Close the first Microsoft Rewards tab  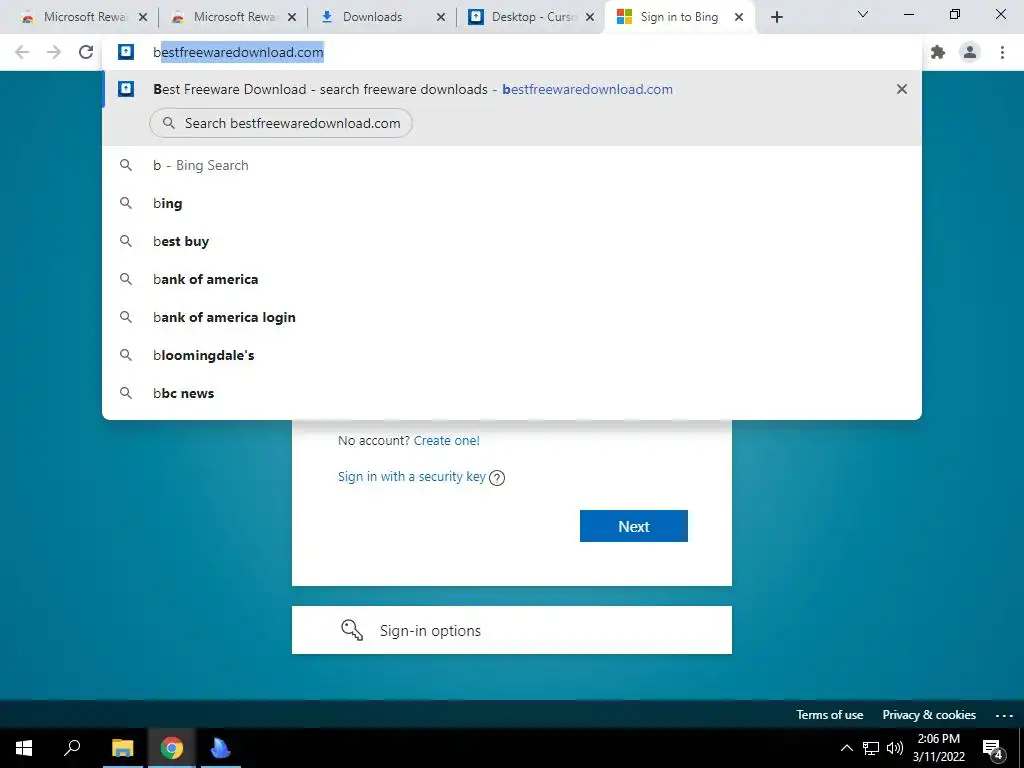[x=143, y=17]
